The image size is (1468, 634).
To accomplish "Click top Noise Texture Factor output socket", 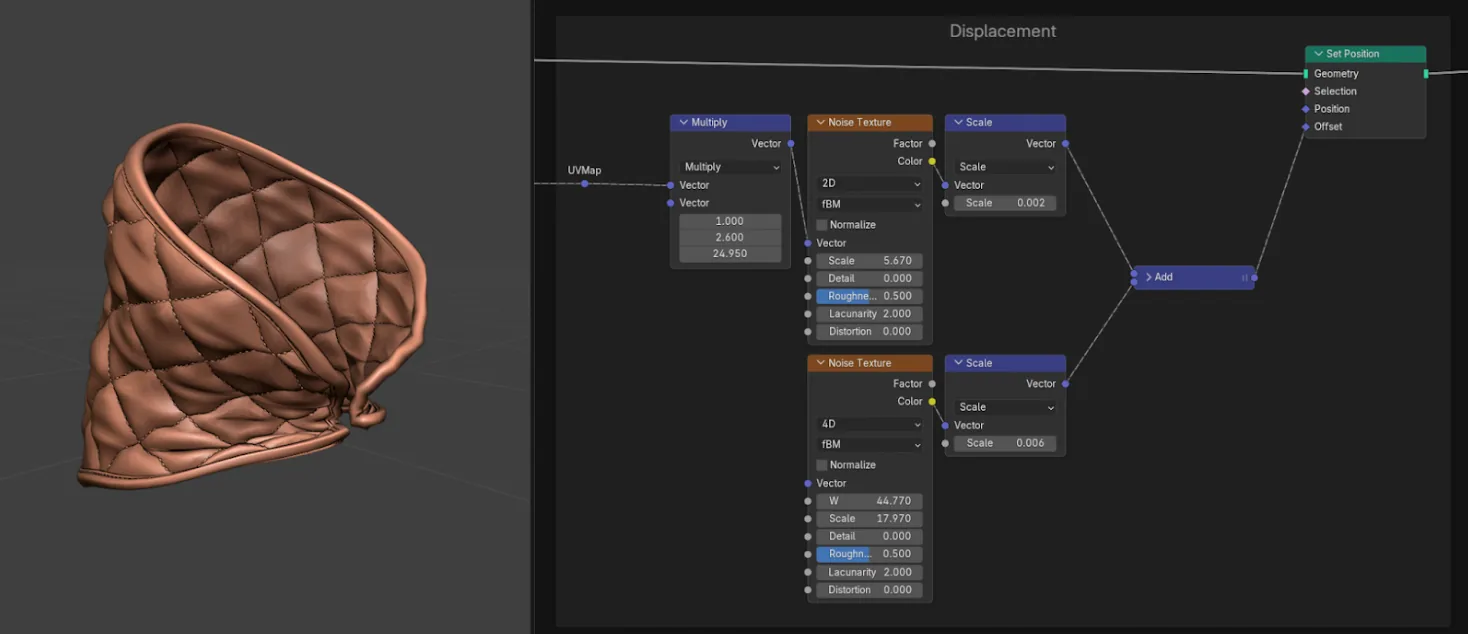I will [x=932, y=144].
